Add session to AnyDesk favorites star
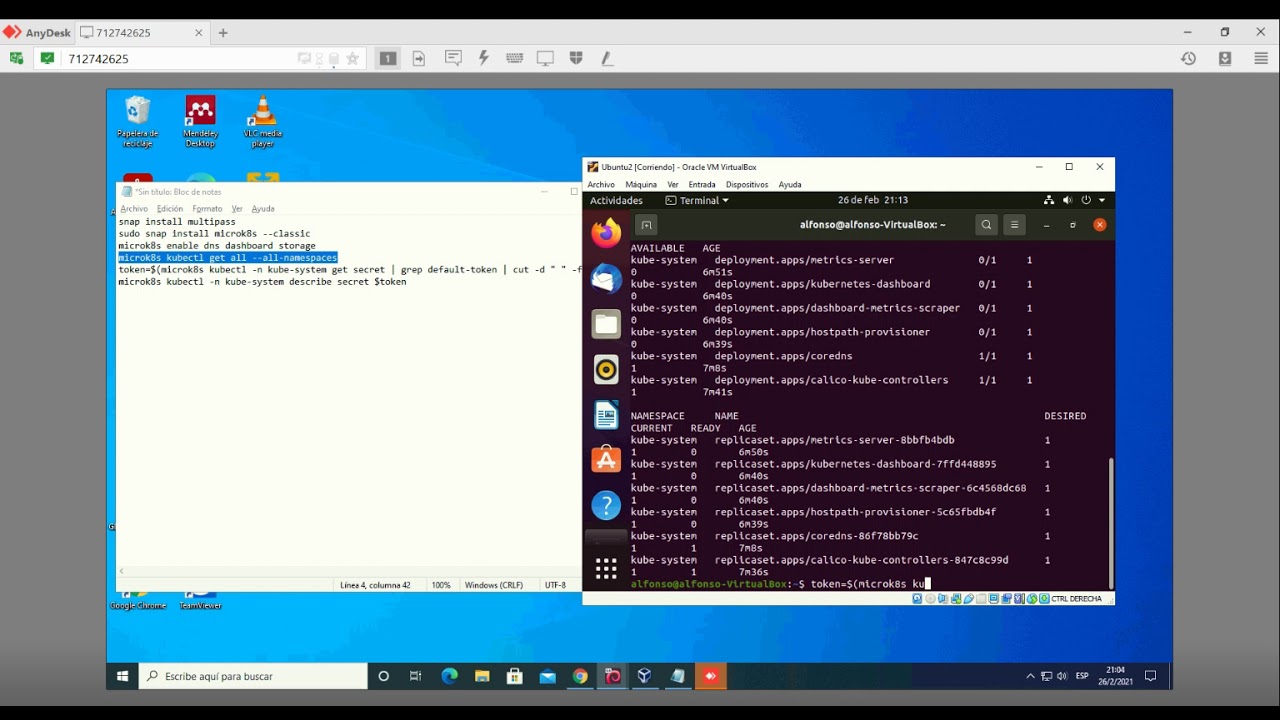 [x=352, y=59]
